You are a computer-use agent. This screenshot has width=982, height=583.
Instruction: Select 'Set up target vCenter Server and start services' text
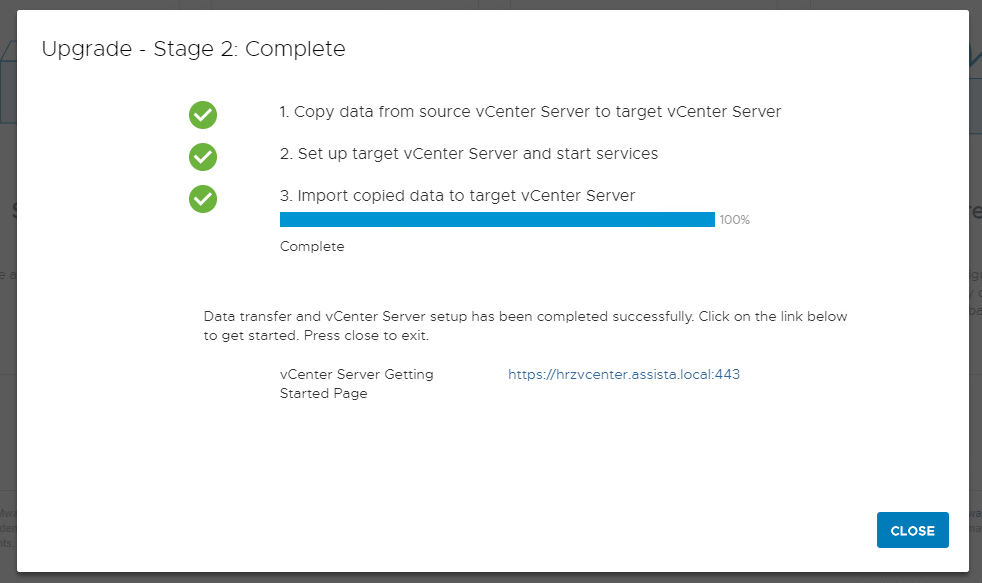tap(468, 153)
